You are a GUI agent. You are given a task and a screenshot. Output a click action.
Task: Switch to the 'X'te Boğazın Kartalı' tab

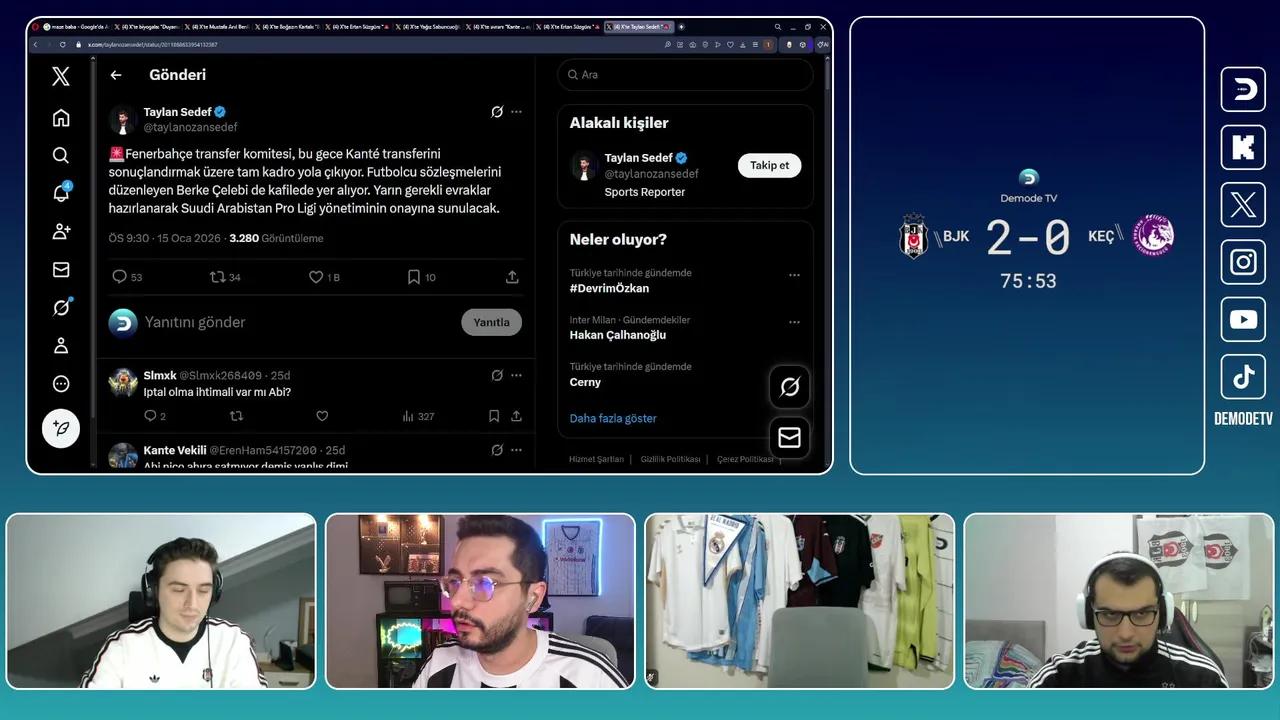coord(289,27)
